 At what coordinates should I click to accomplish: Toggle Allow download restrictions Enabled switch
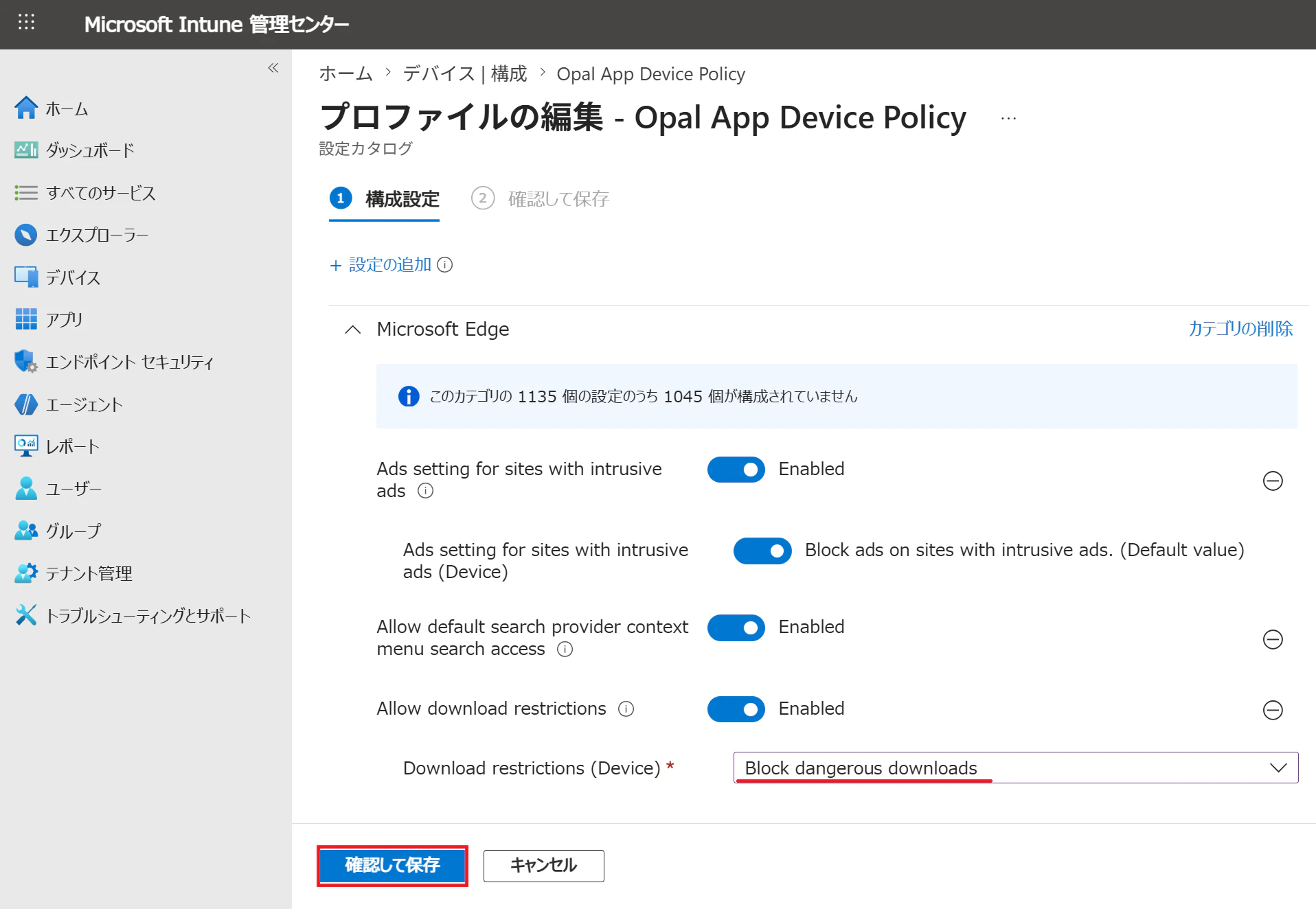[x=736, y=709]
